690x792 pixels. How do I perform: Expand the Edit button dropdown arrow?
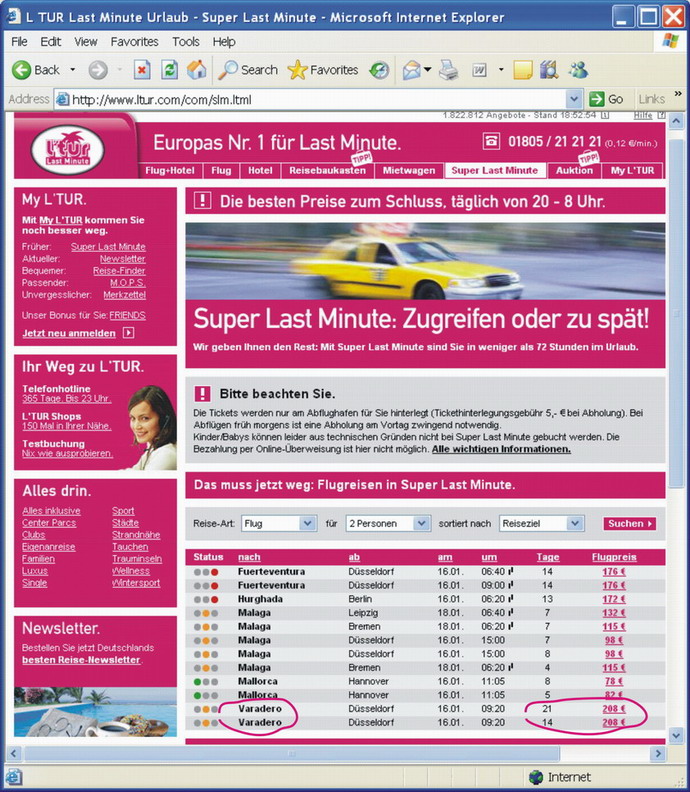(x=501, y=70)
